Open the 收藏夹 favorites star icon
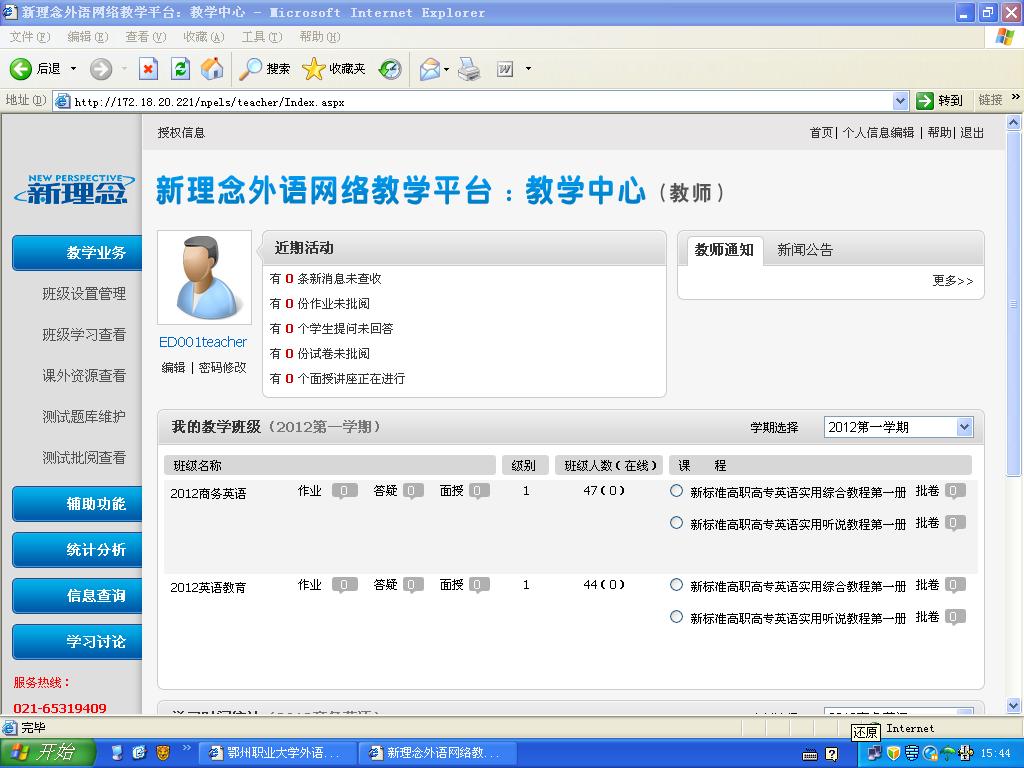 tap(313, 69)
